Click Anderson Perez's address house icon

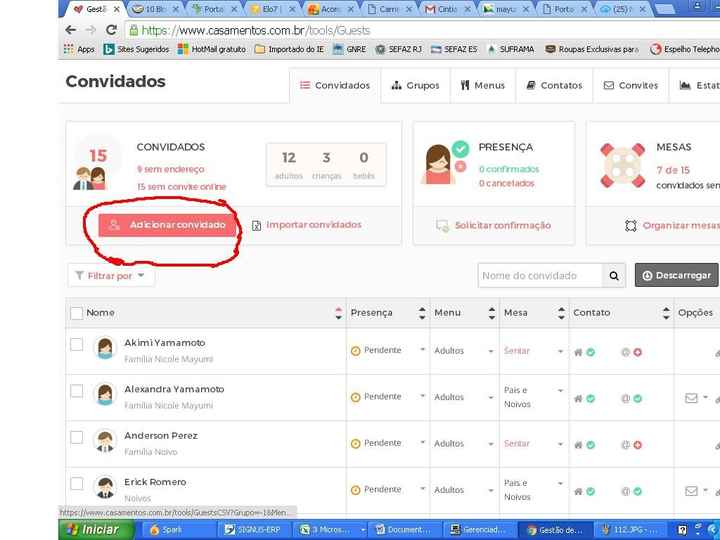click(579, 445)
